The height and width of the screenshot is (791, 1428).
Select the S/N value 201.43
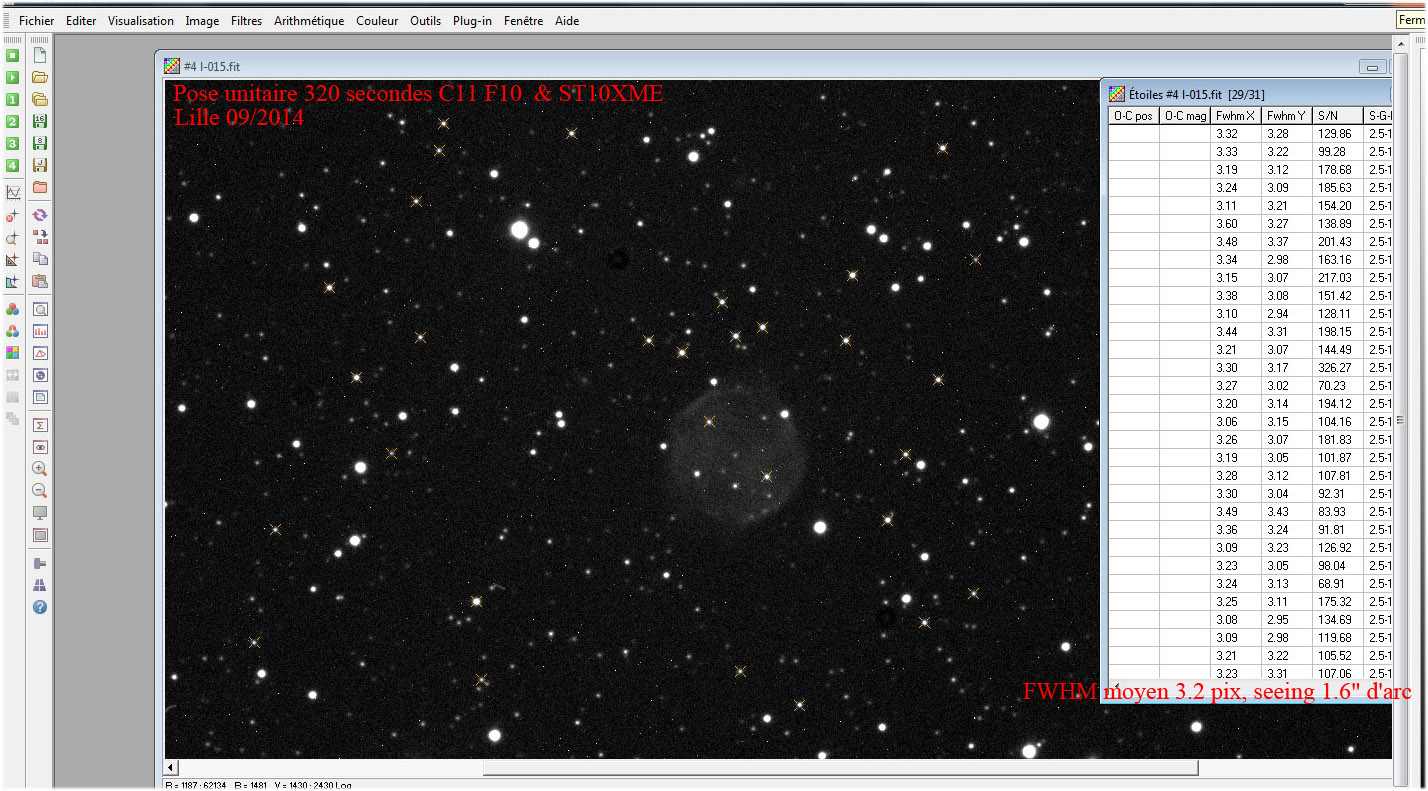coord(1335,242)
